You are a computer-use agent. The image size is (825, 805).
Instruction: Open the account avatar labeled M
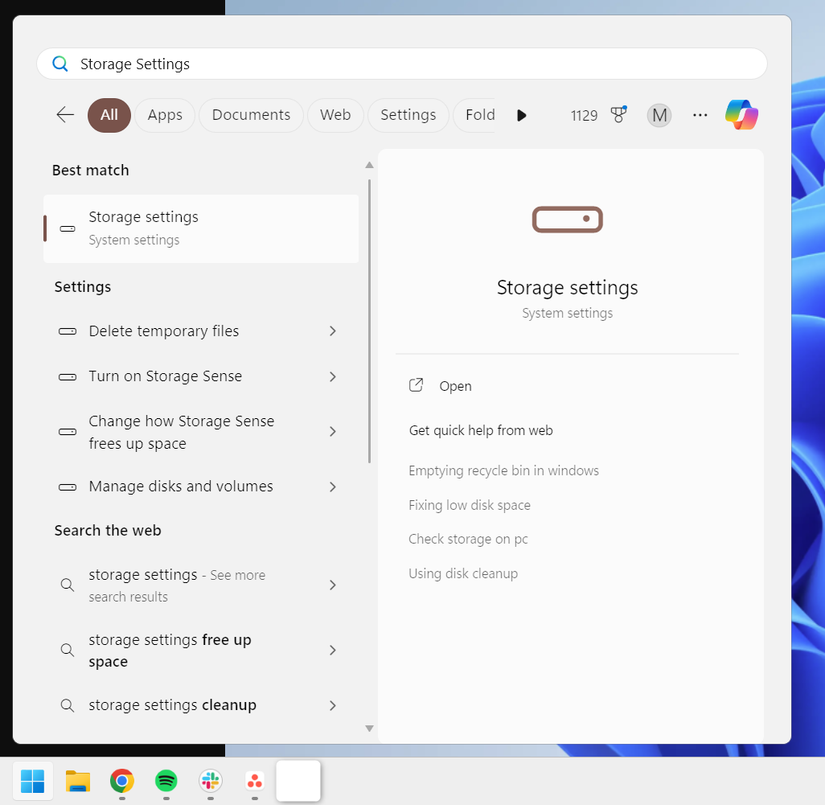pos(659,114)
